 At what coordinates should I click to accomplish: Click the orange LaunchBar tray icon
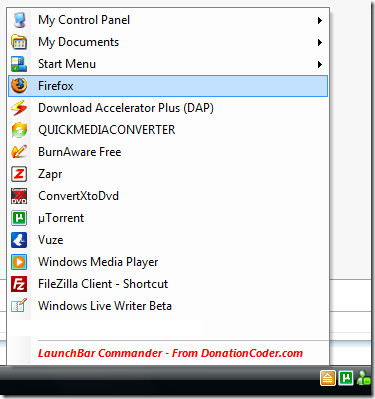[328, 378]
